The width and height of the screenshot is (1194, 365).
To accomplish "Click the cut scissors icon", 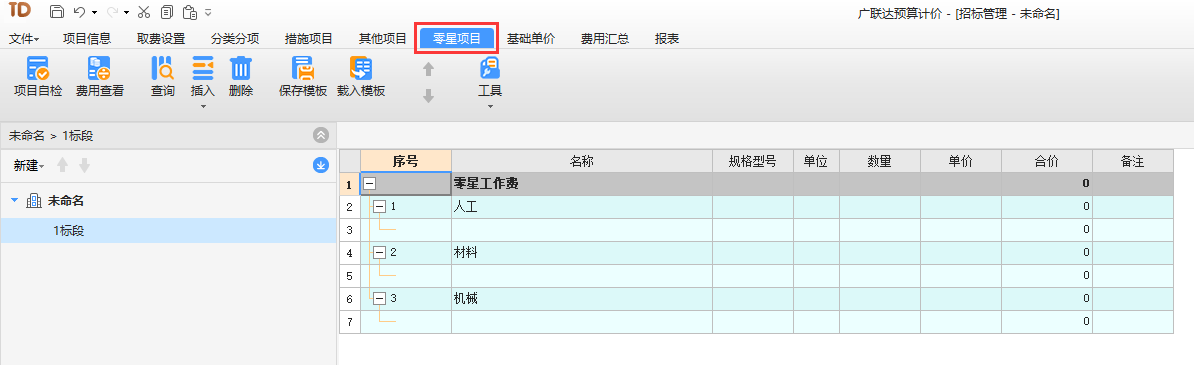I will tap(145, 12).
